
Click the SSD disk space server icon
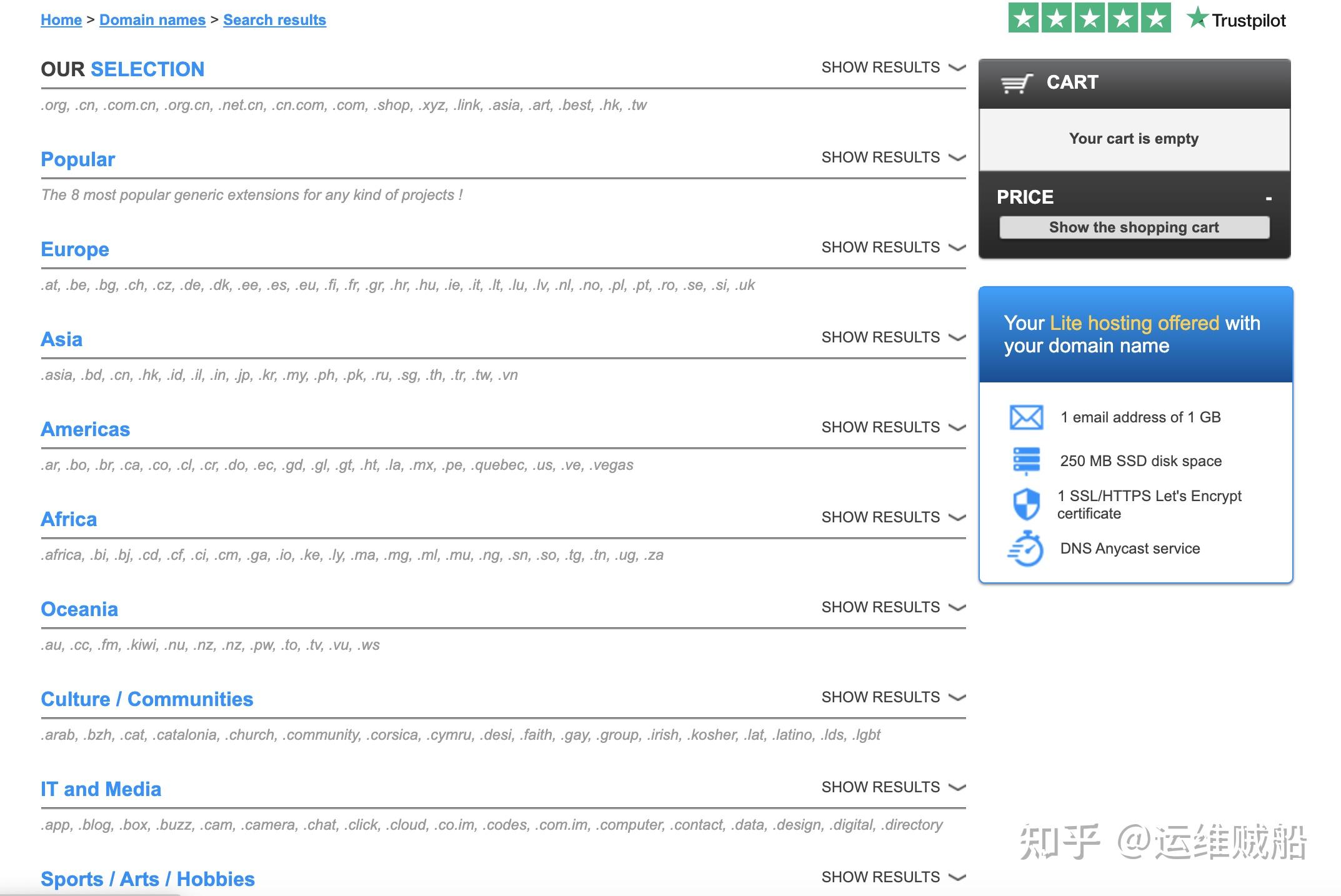point(1026,461)
